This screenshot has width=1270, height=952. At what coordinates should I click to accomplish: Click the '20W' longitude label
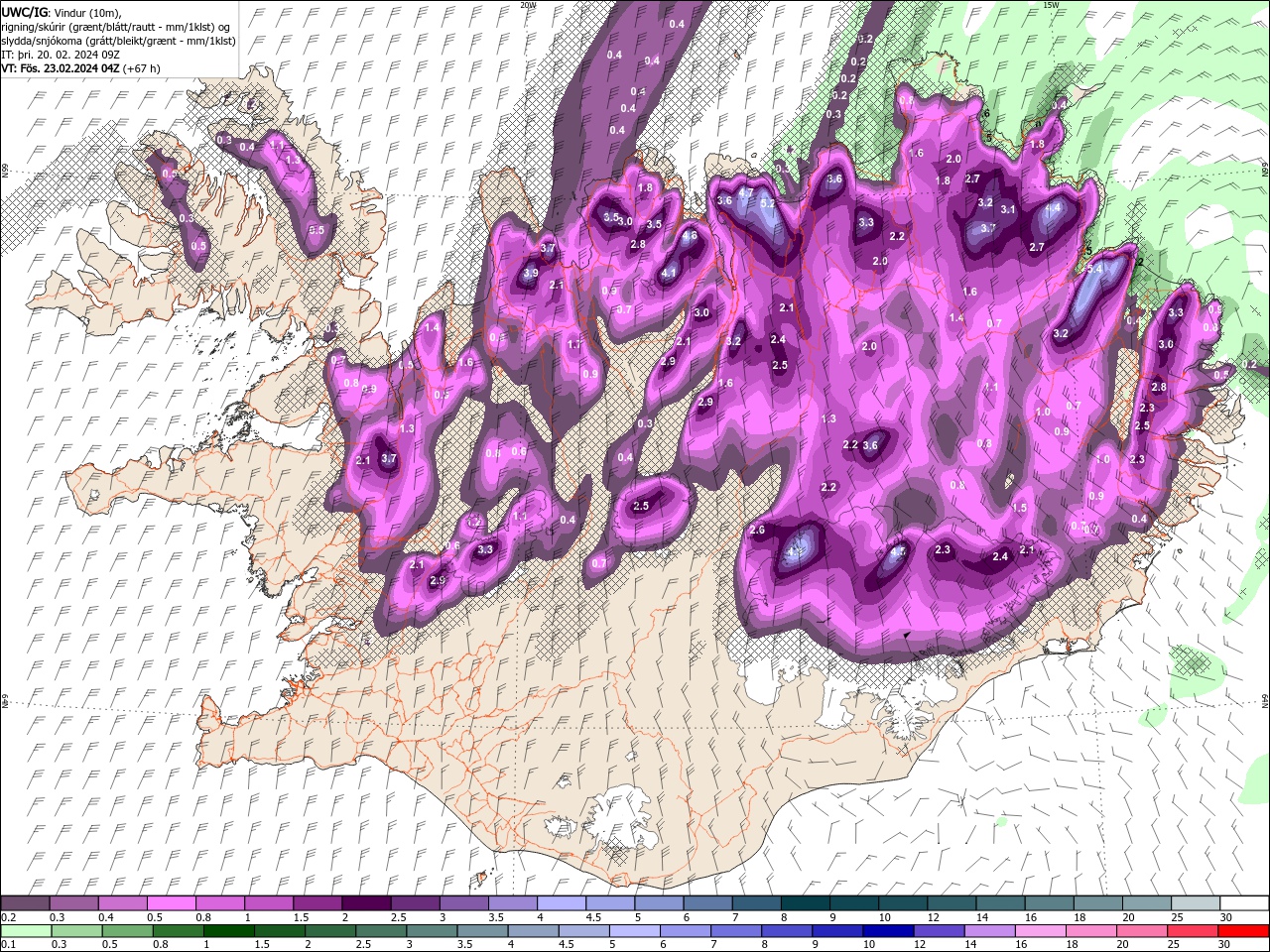click(x=528, y=5)
